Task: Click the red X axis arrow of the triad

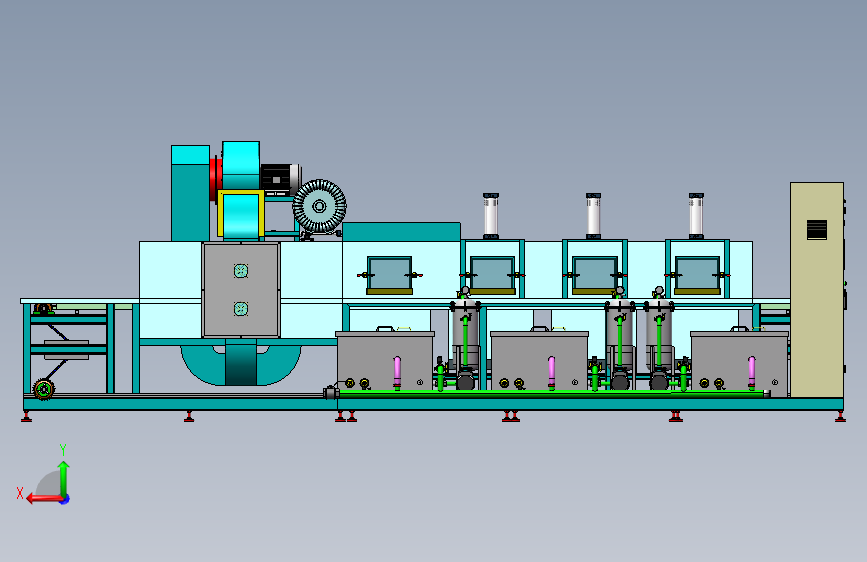Action: (x=44, y=499)
